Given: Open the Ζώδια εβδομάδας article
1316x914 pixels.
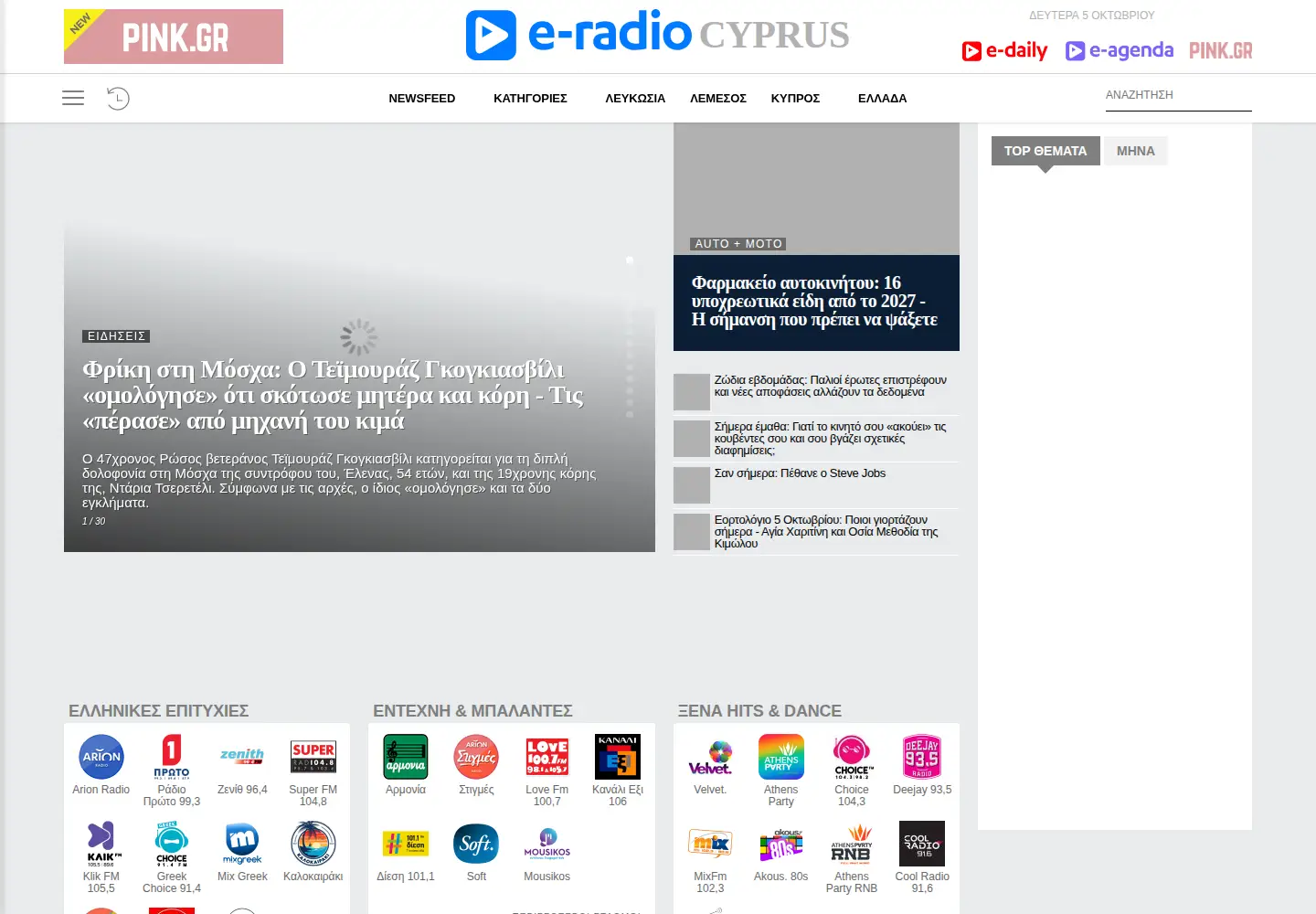Looking at the screenshot, I should (x=830, y=386).
